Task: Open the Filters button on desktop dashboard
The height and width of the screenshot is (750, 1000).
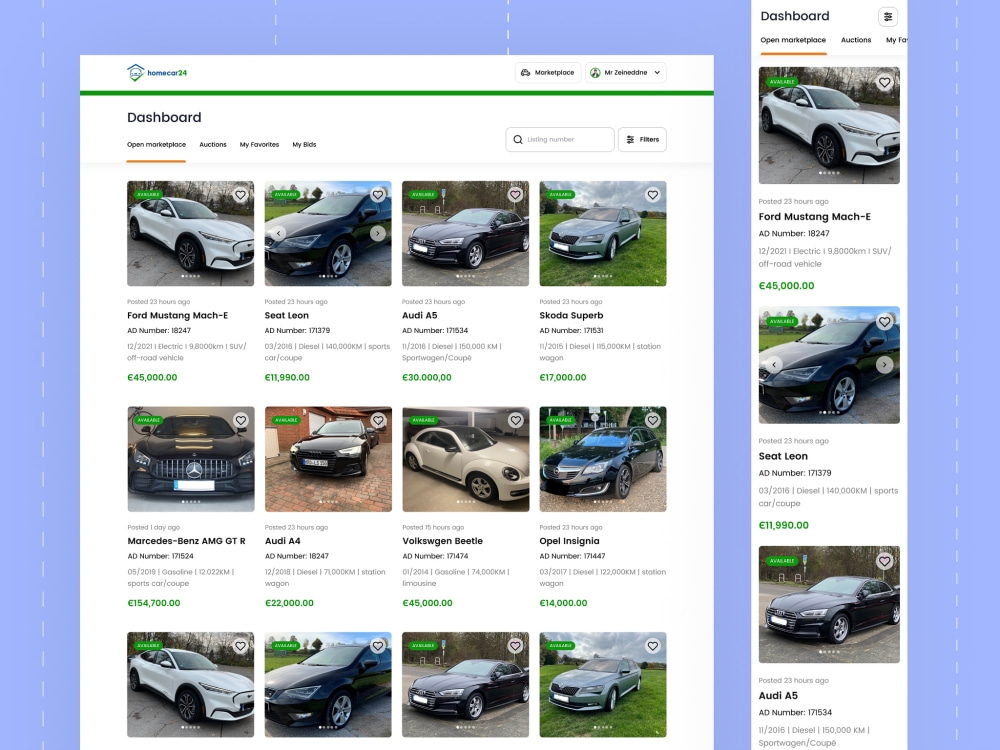Action: (642, 140)
